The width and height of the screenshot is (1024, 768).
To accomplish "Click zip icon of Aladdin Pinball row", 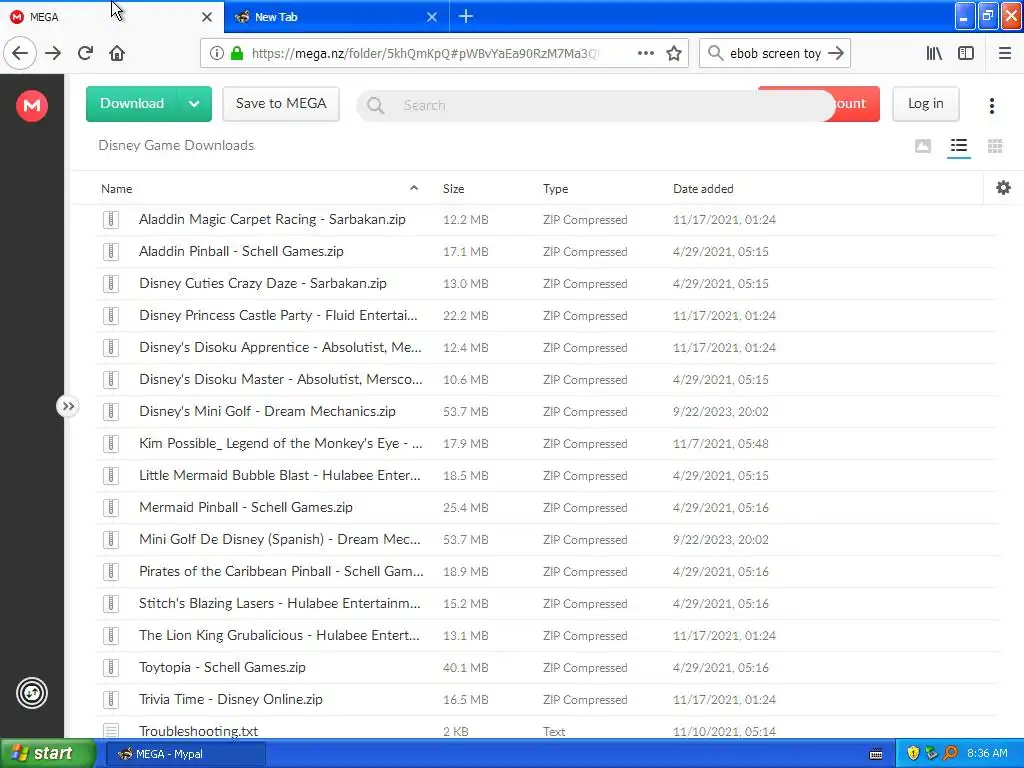I will 111,251.
